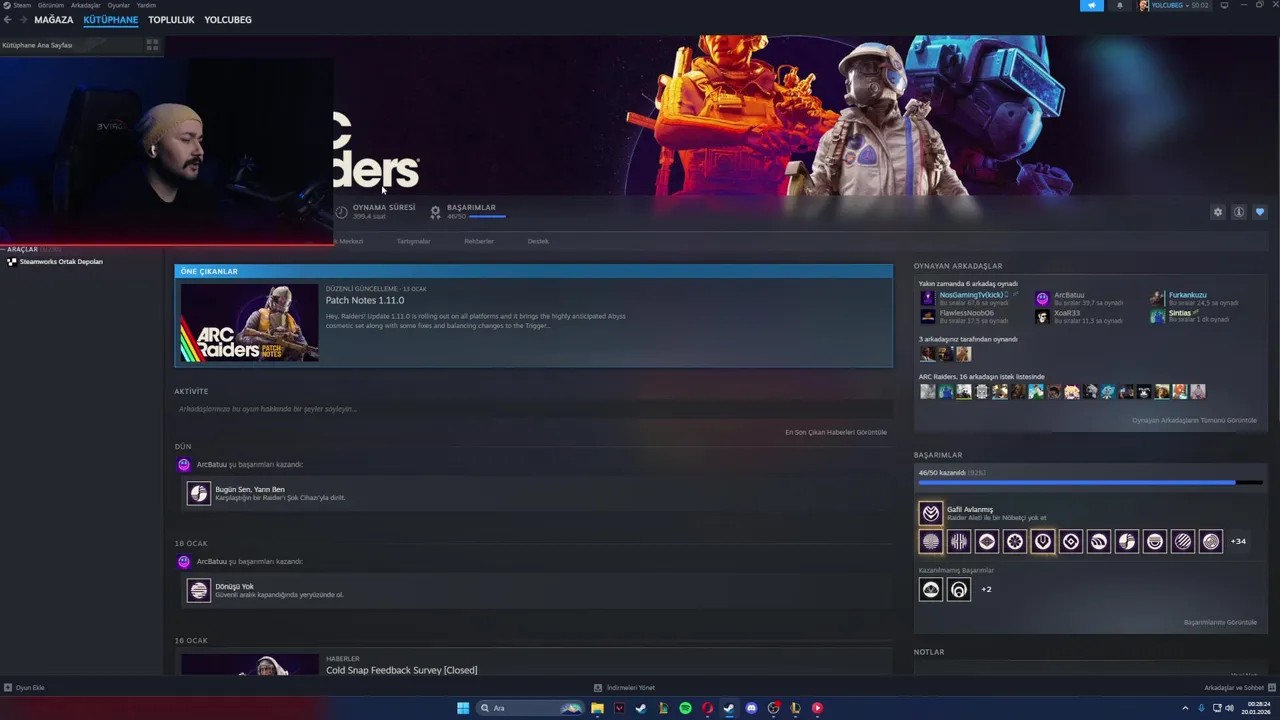Open the Patch Notes 1.11.0 headline
Viewport: 1280px width, 720px height.
[x=365, y=300]
